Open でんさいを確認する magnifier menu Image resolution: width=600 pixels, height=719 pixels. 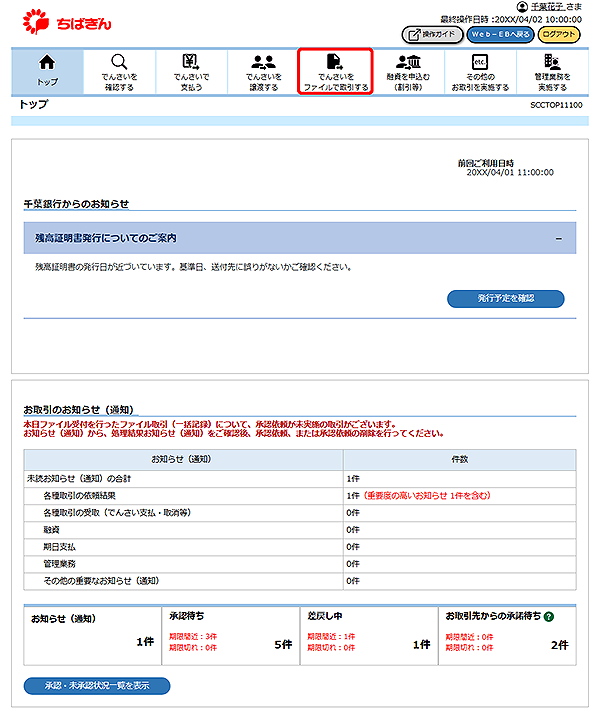[x=119, y=70]
